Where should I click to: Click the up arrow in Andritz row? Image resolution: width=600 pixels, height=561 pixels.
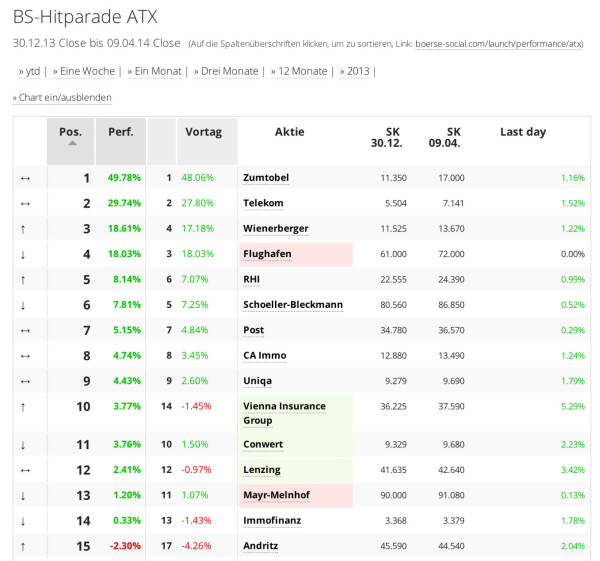click(x=23, y=546)
